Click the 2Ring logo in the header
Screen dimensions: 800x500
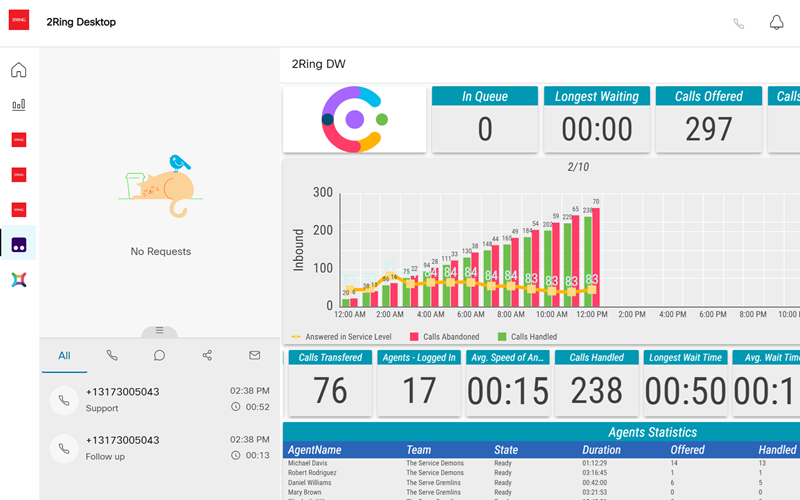click(x=19, y=20)
